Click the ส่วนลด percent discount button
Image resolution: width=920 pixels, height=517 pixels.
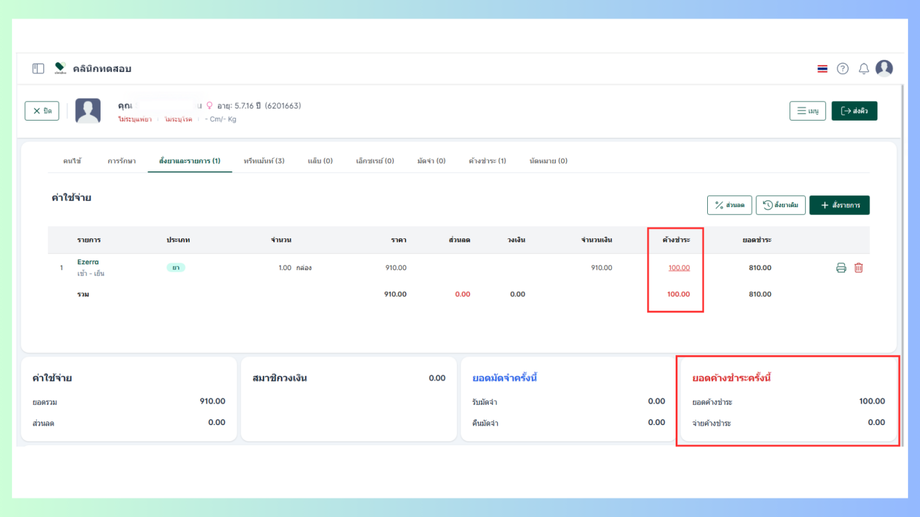tap(729, 205)
